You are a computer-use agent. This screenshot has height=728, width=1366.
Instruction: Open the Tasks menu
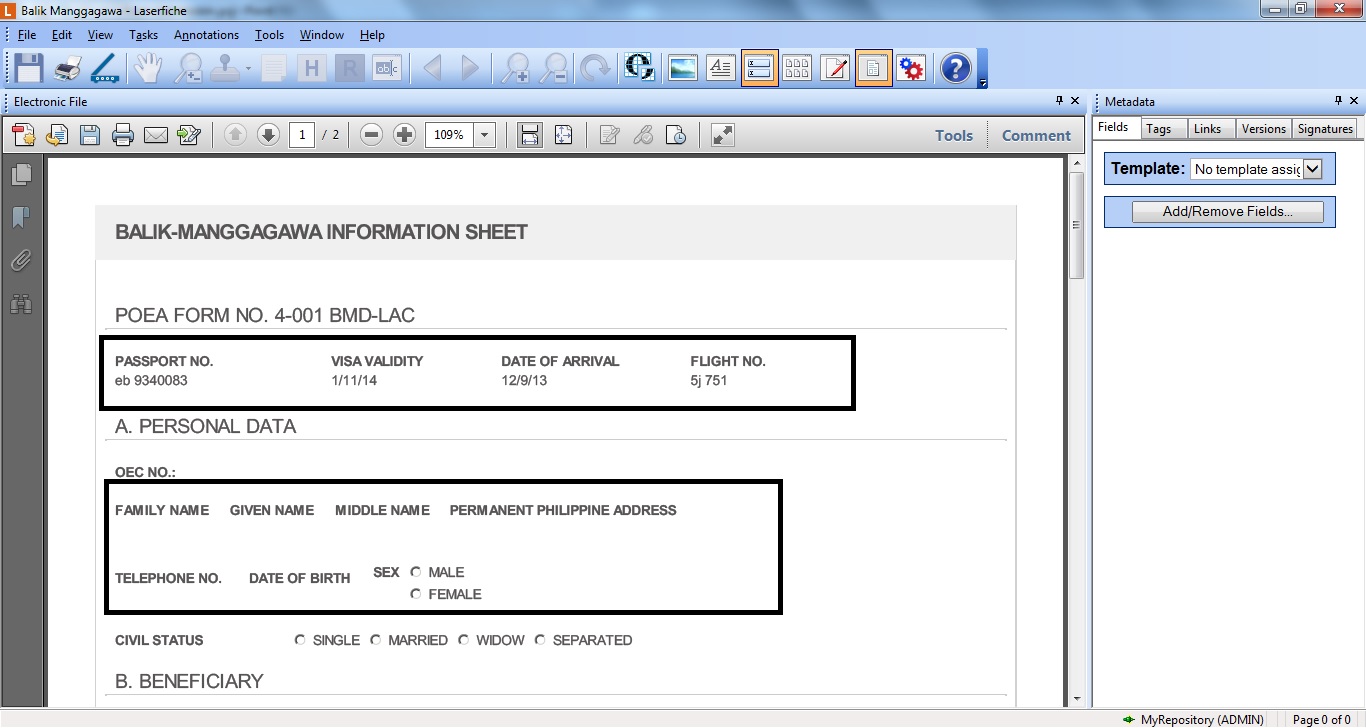(x=143, y=35)
